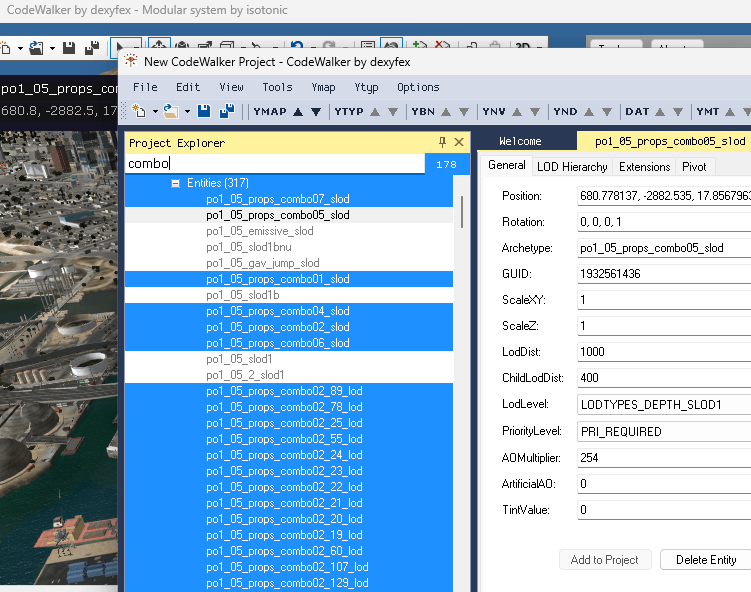The image size is (751, 592).
Task: Click the Position value field
Action: (x=664, y=196)
